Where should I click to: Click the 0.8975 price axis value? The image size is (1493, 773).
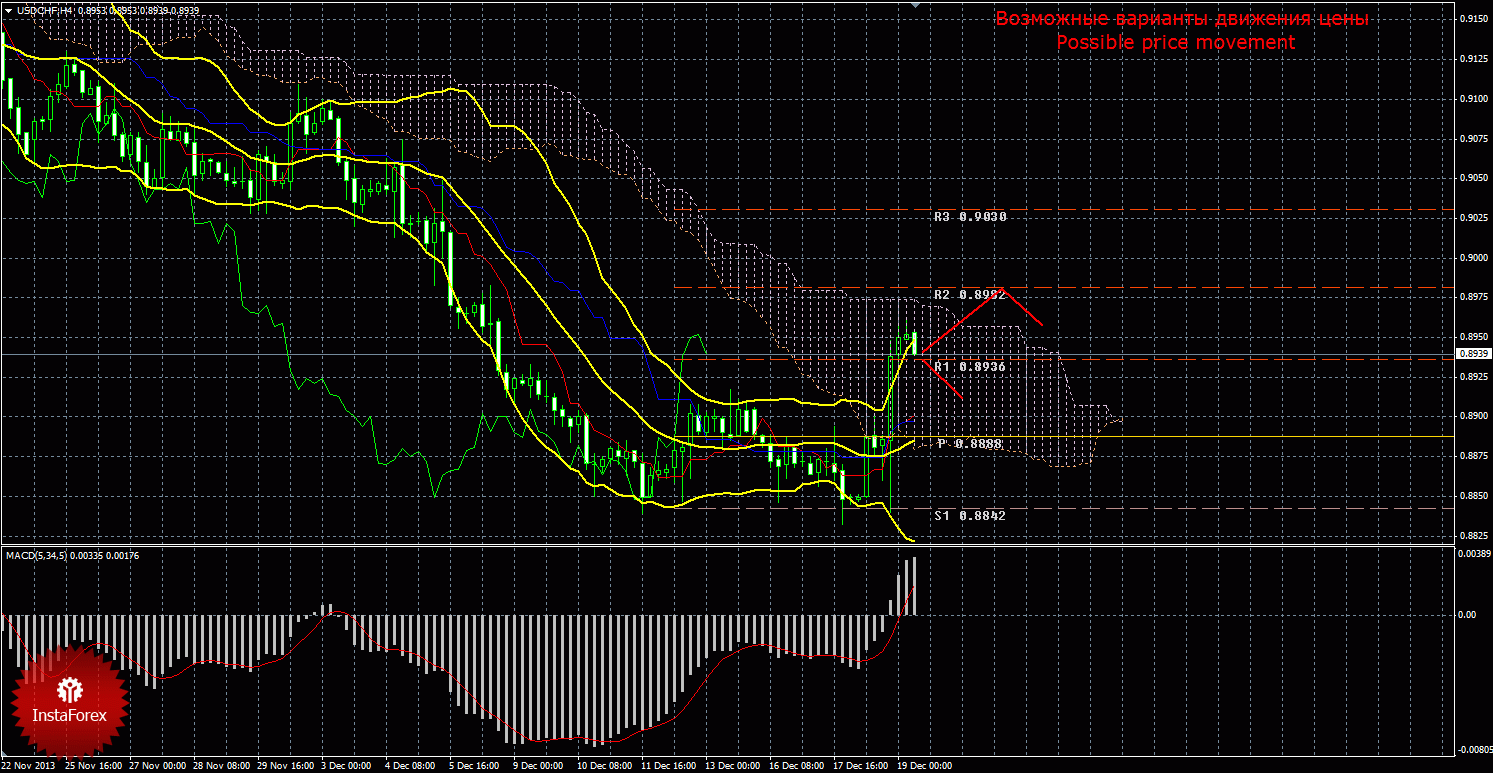coord(1474,298)
